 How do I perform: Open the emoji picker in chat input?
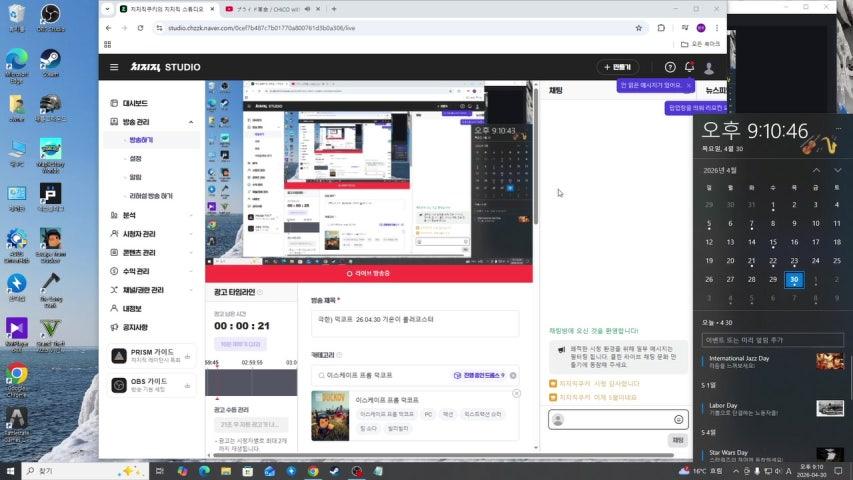pos(678,420)
